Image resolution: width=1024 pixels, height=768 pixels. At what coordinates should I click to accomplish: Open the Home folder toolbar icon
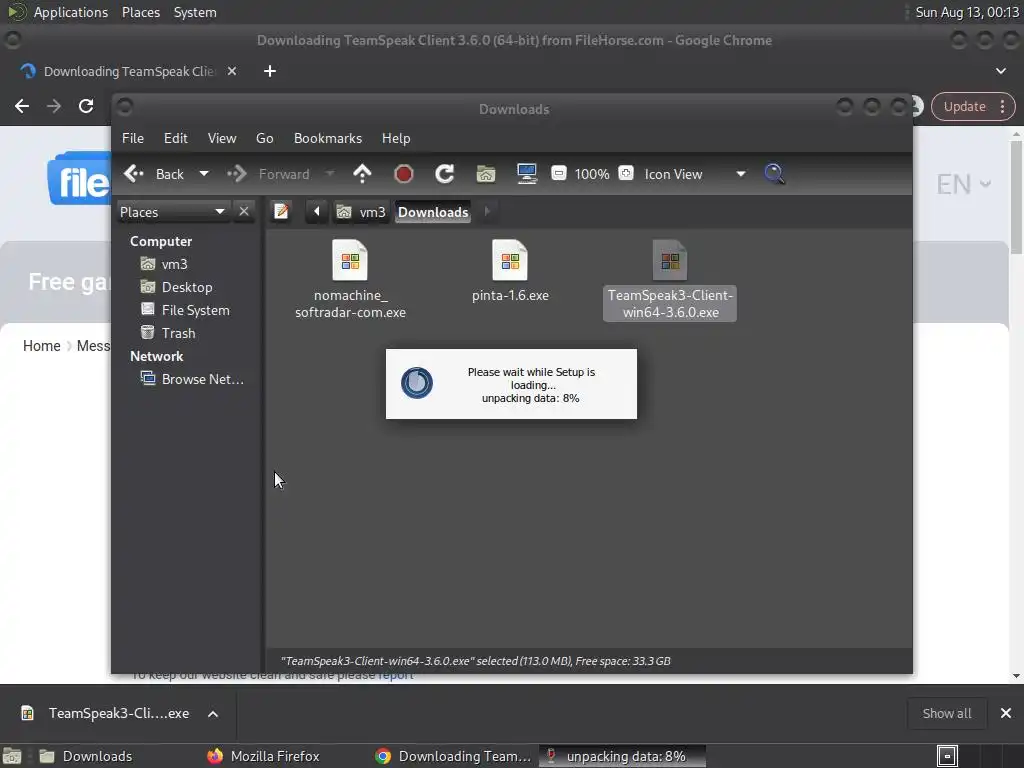click(x=486, y=174)
